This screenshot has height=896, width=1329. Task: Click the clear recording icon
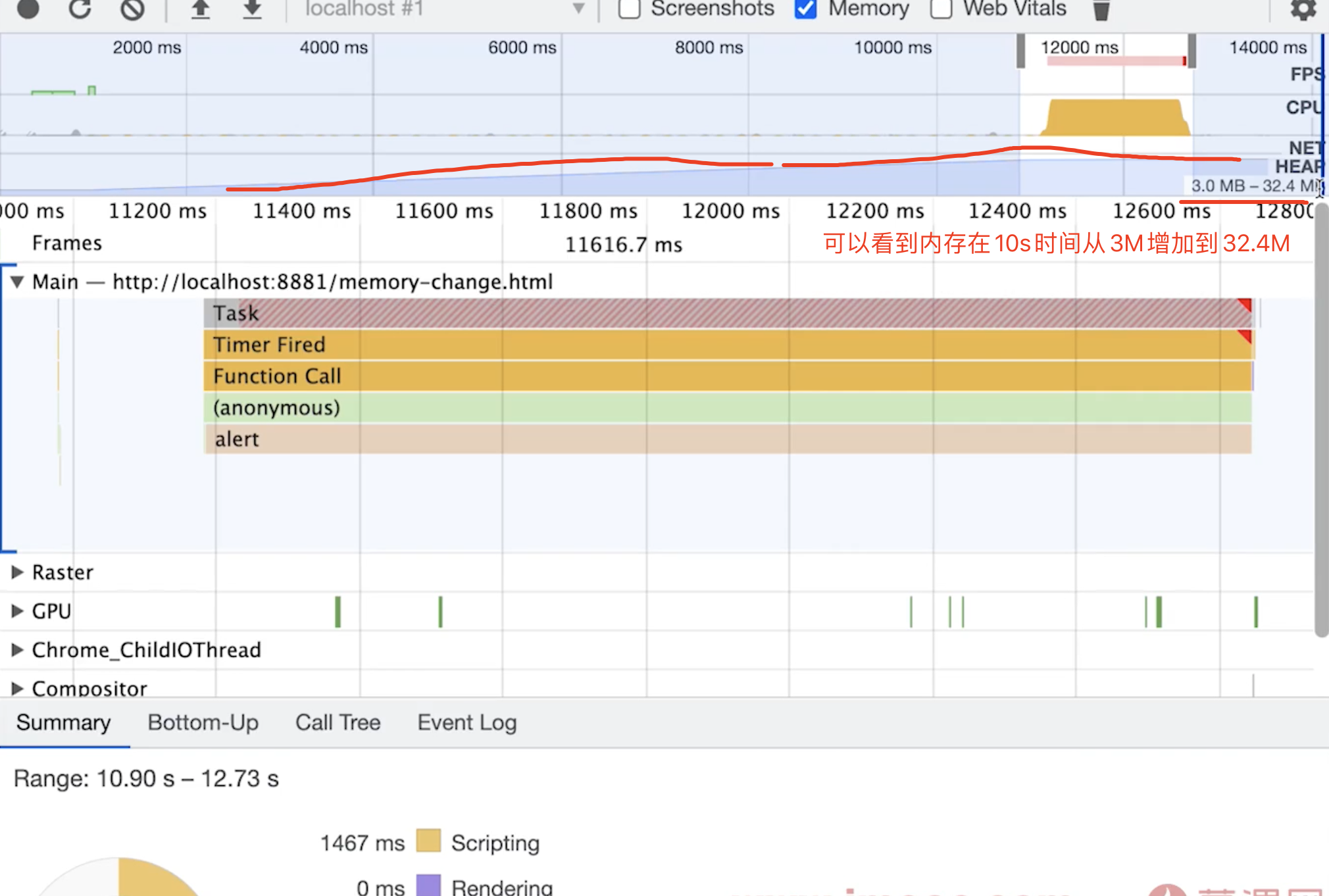point(132,9)
